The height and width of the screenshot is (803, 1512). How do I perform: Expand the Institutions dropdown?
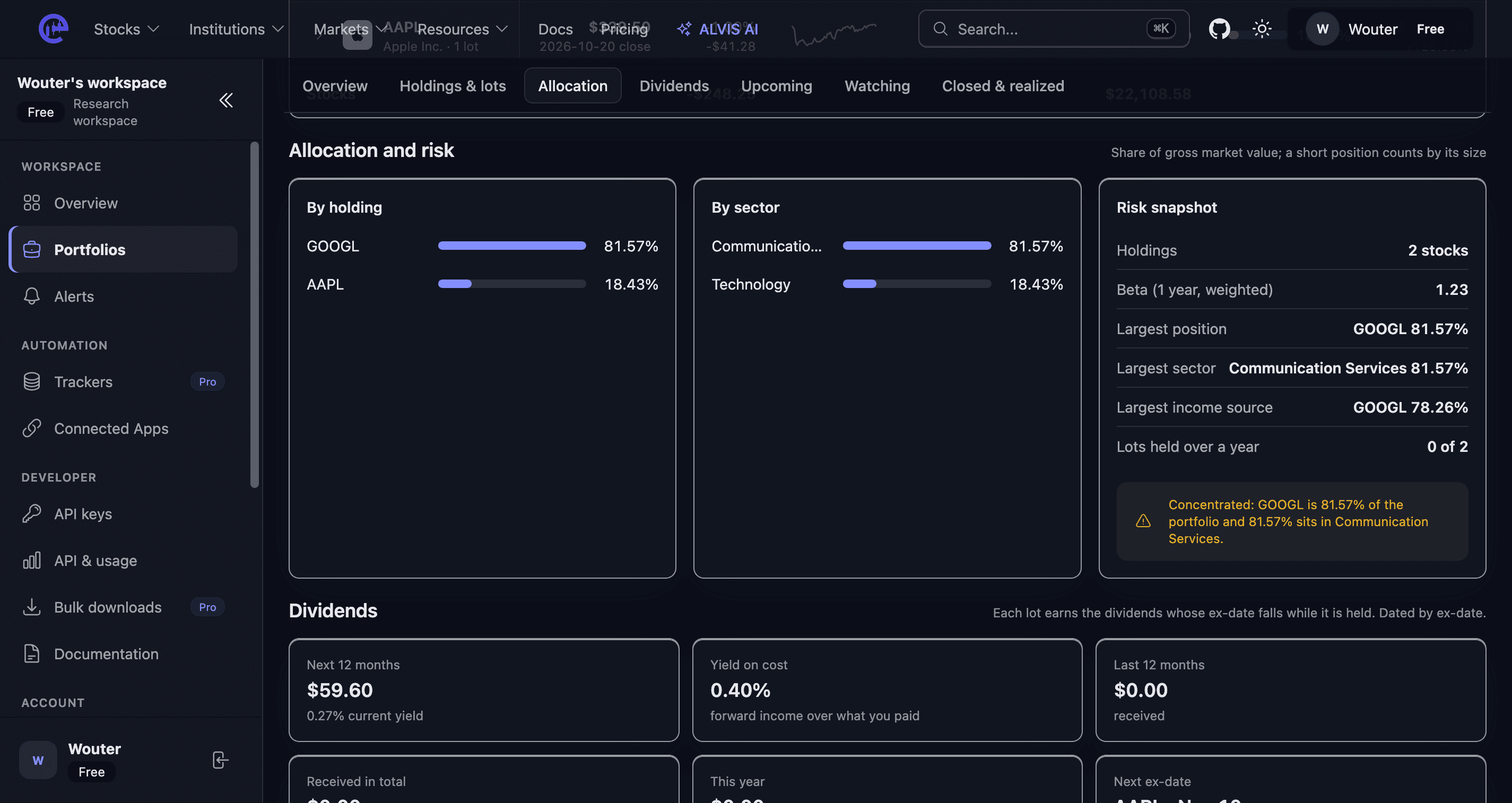tap(236, 29)
